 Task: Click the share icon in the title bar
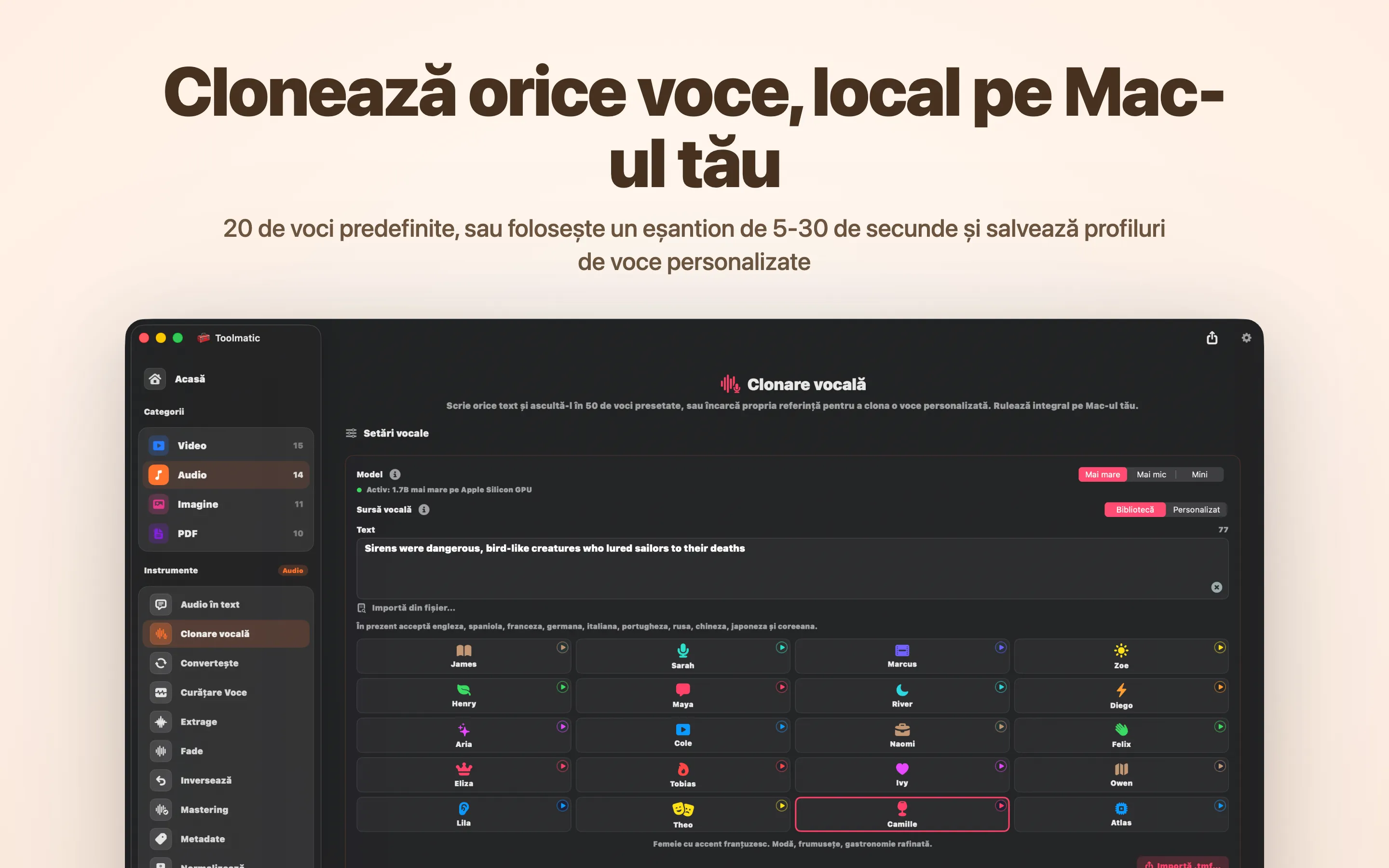pyautogui.click(x=1212, y=338)
